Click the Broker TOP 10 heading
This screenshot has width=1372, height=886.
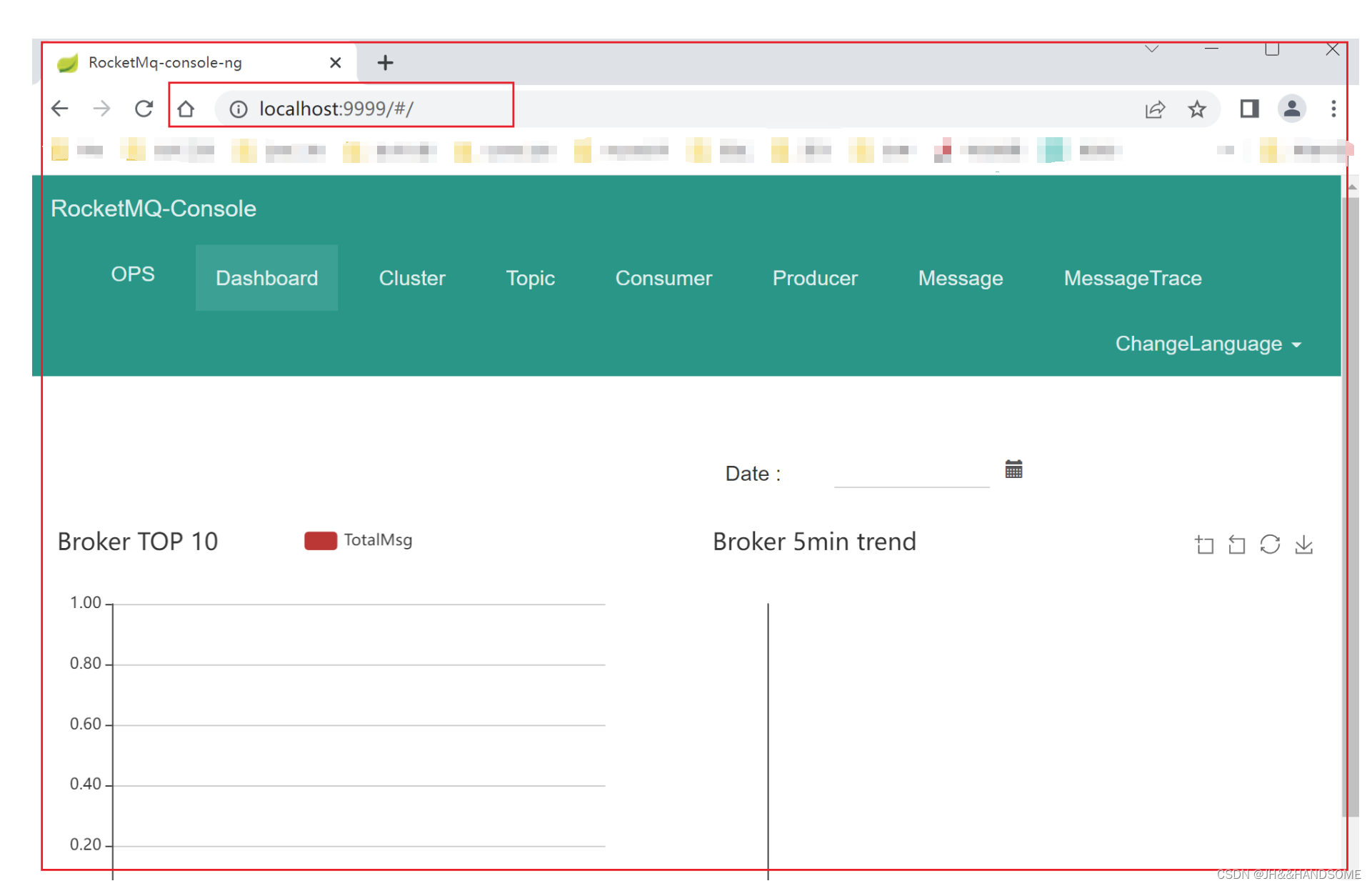[138, 542]
